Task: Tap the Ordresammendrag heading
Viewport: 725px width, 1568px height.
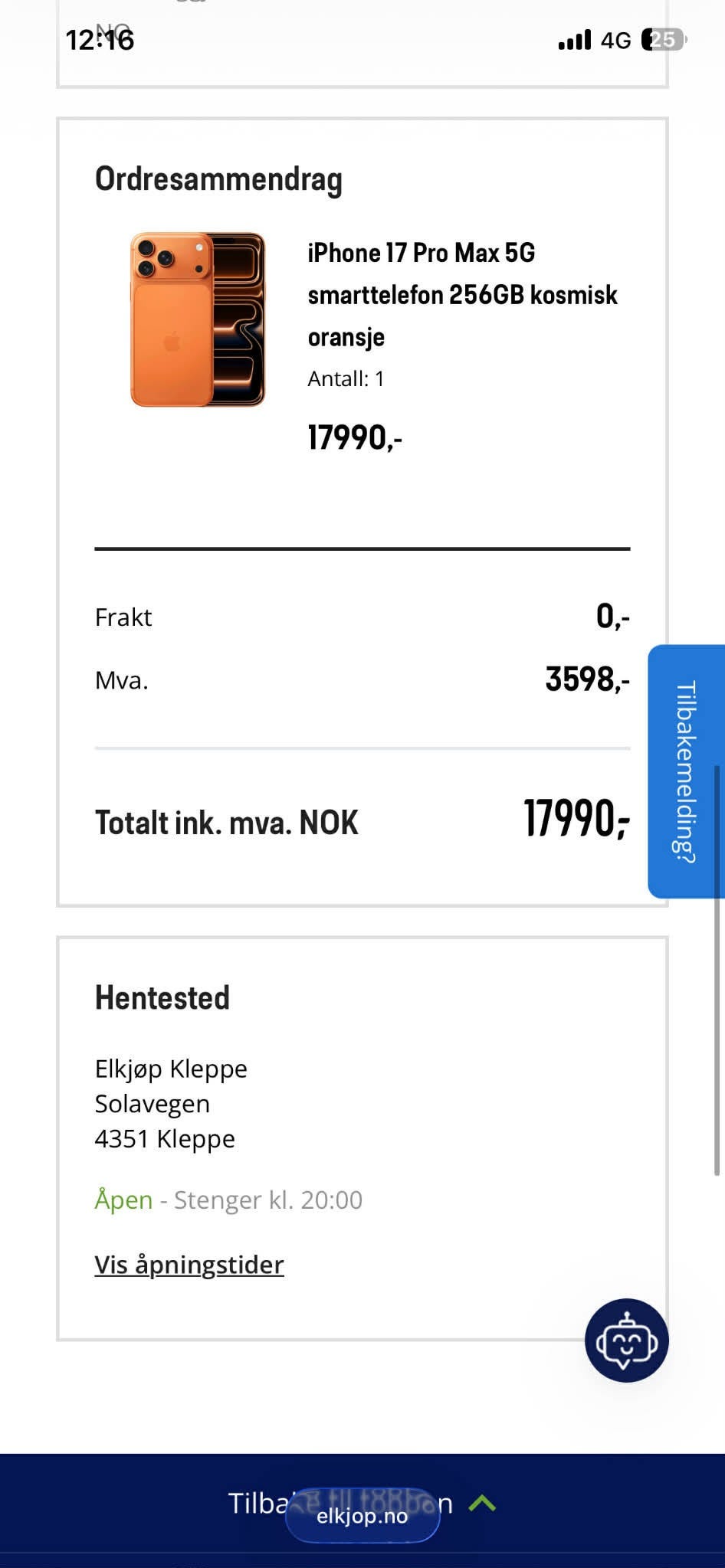Action: click(x=218, y=179)
